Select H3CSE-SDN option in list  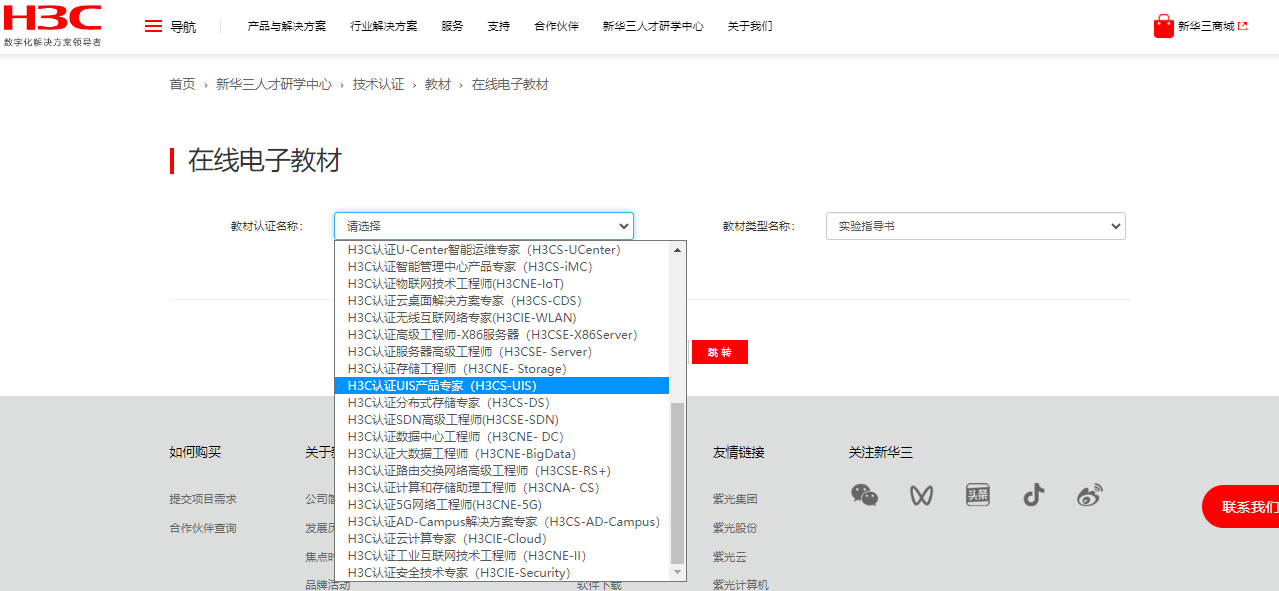[502, 420]
